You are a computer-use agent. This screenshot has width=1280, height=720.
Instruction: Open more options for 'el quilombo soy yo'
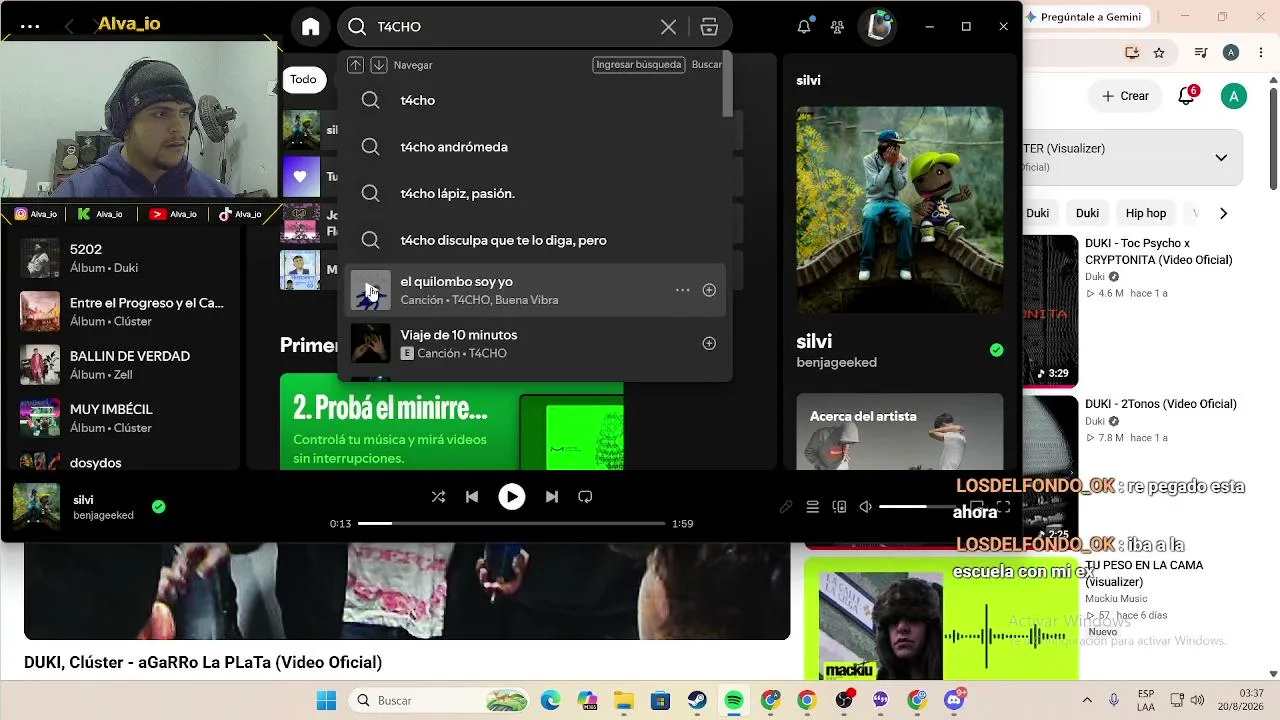click(682, 290)
